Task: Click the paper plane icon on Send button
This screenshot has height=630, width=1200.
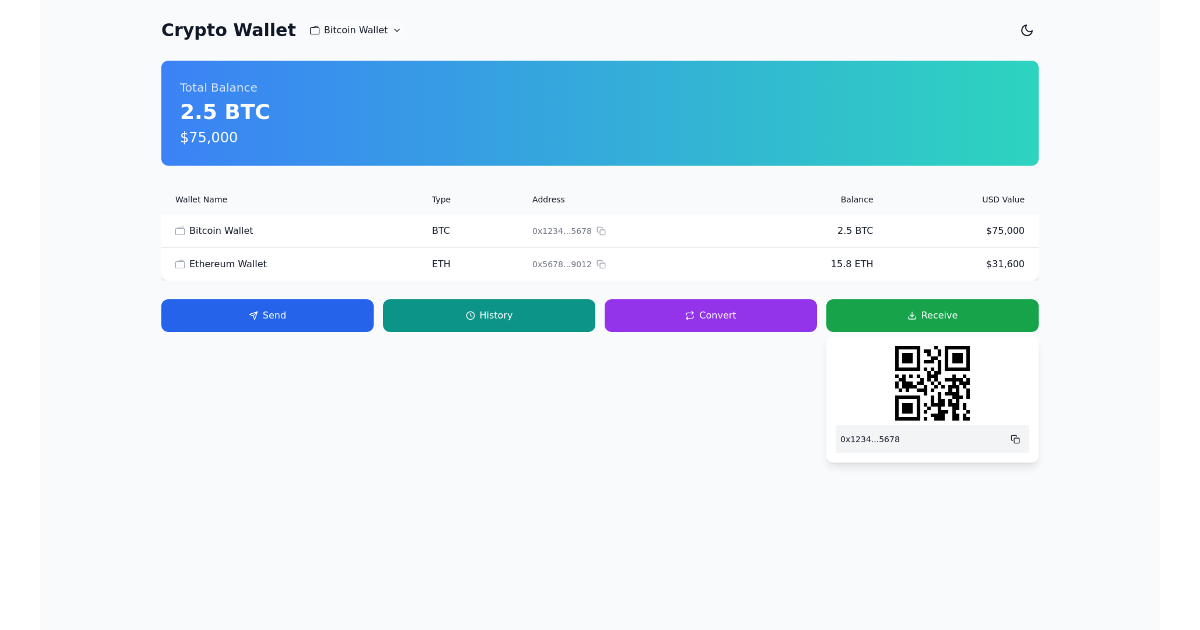Action: tap(253, 315)
